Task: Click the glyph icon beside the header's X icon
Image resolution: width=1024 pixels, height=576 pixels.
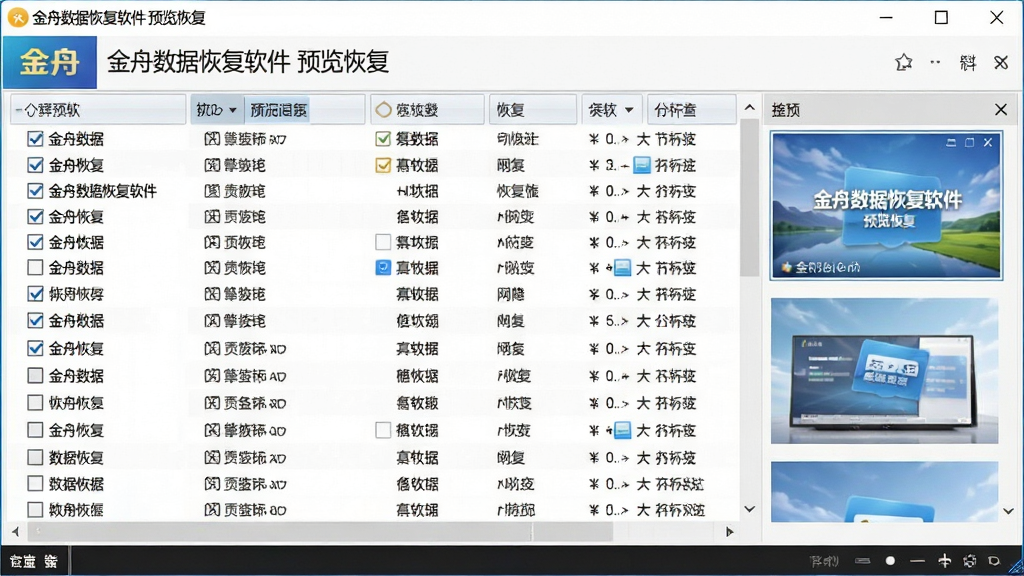Action: [968, 63]
